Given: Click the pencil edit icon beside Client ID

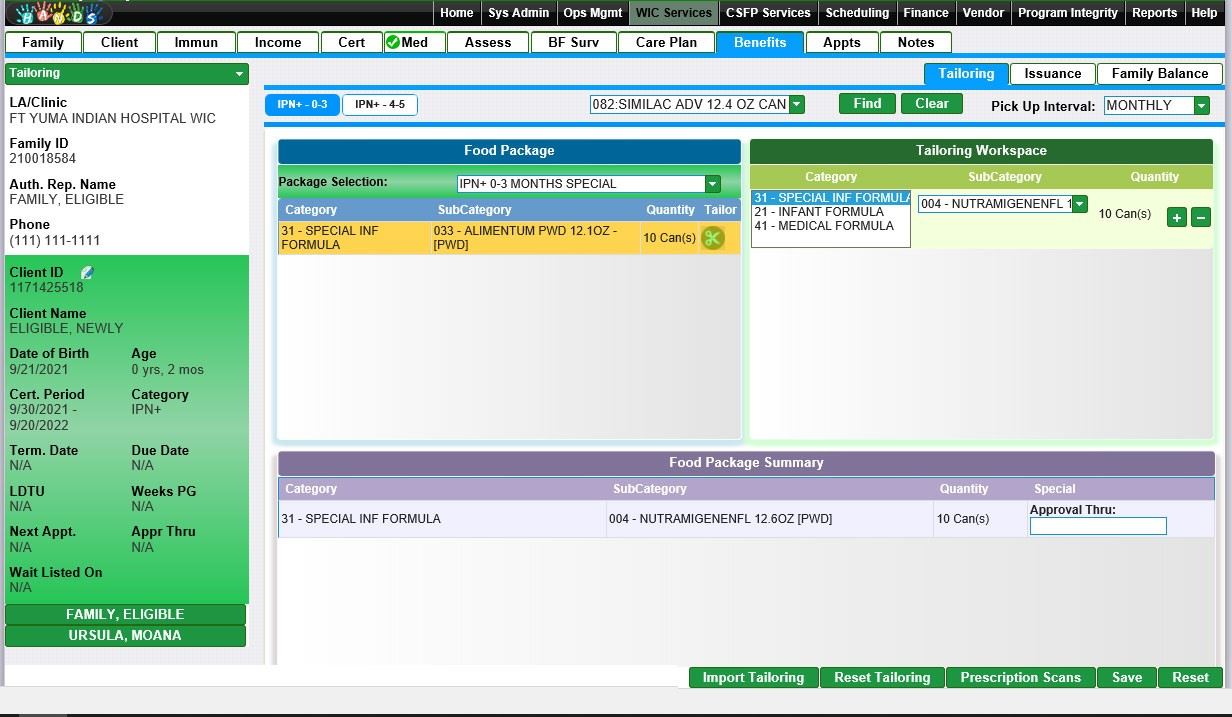Looking at the screenshot, I should pos(87,273).
